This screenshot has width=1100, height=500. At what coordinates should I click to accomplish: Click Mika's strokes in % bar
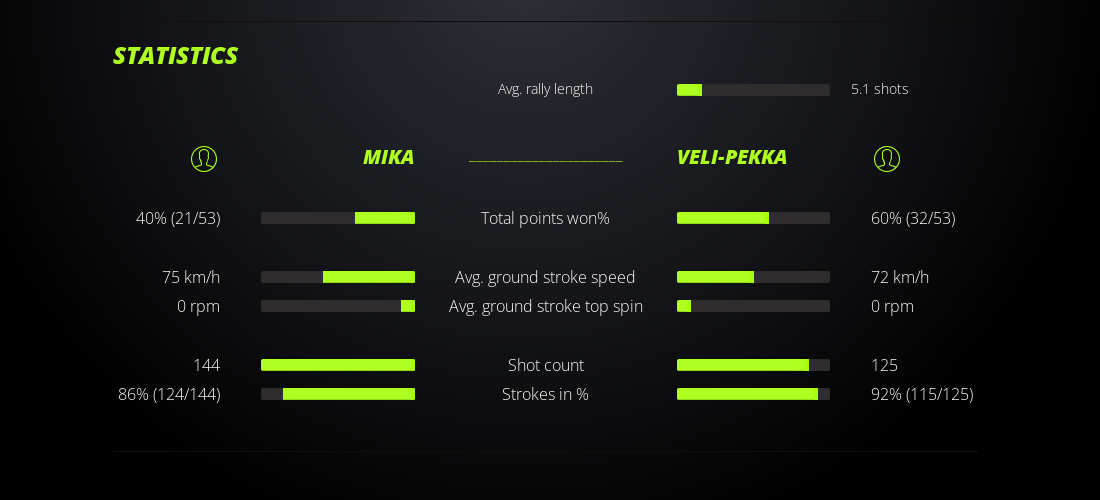tap(338, 394)
